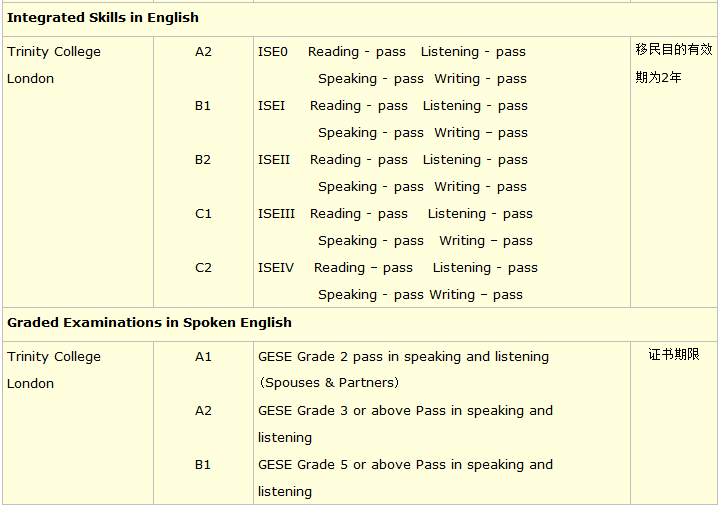Click the B2 level cell

pyautogui.click(x=203, y=160)
